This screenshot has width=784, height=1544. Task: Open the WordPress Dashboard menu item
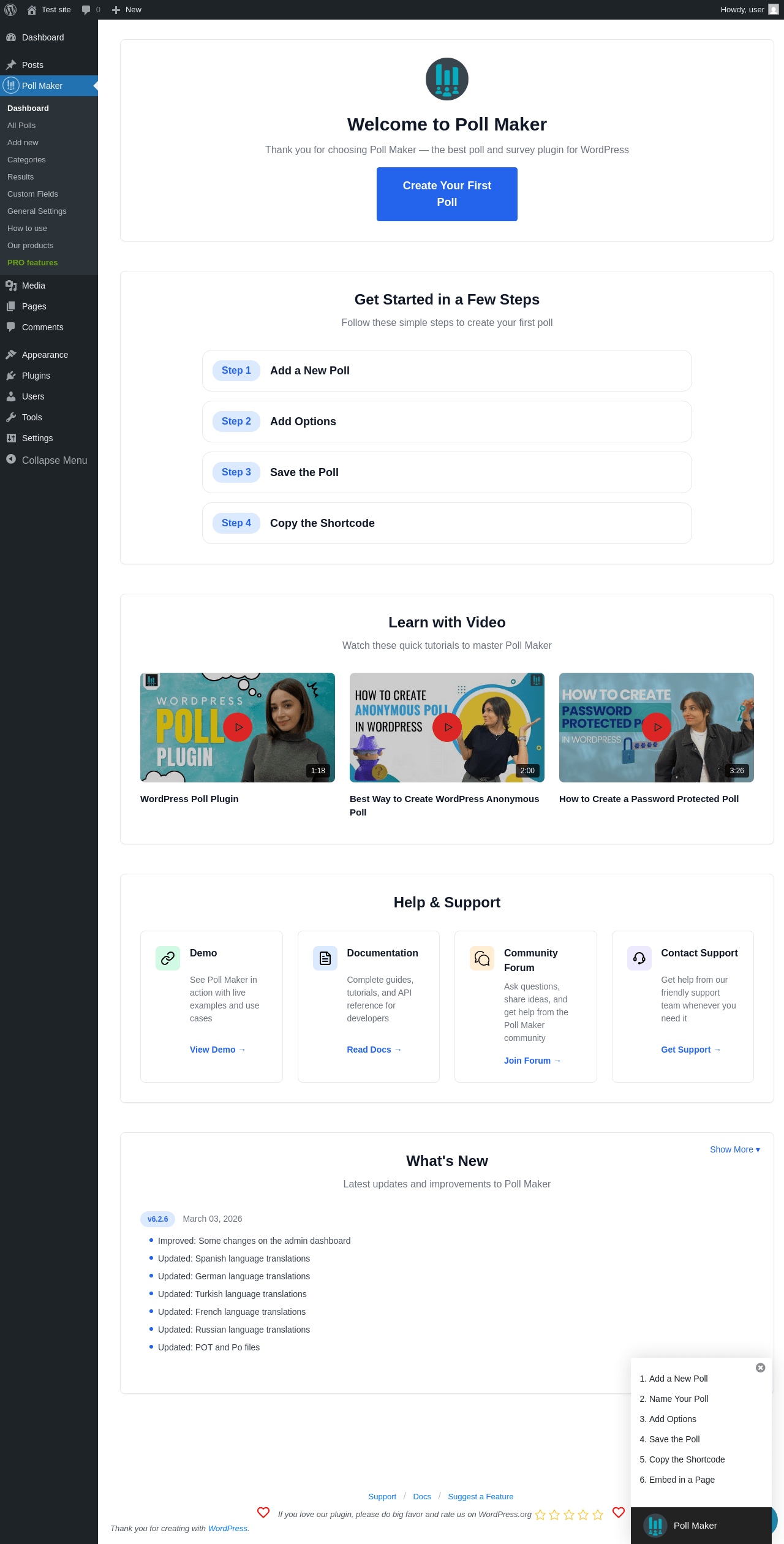click(x=49, y=37)
